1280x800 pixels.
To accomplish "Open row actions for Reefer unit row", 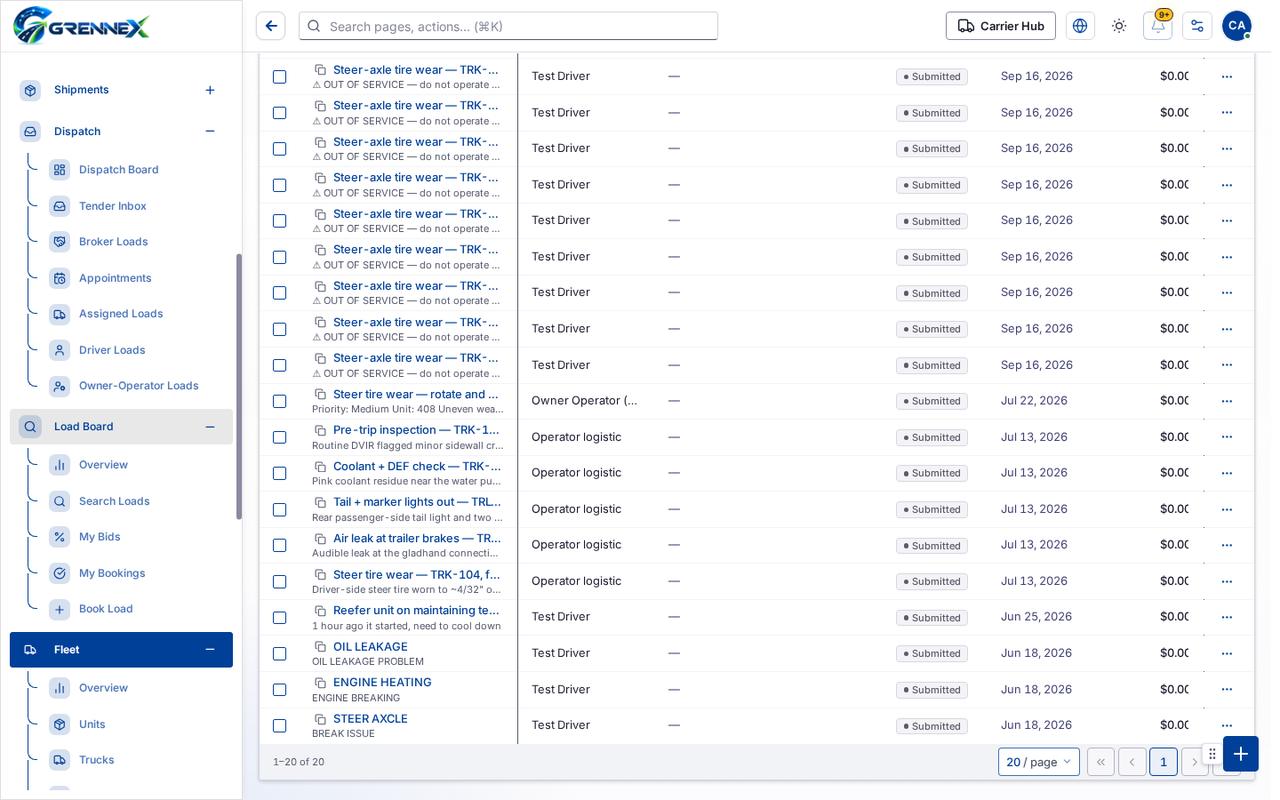I will coord(1227,617).
